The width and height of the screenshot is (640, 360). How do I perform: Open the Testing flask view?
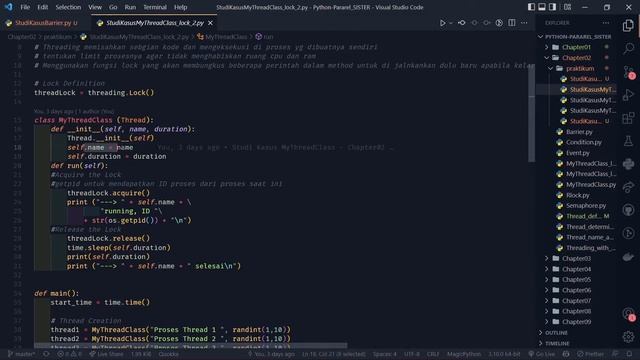(628, 141)
